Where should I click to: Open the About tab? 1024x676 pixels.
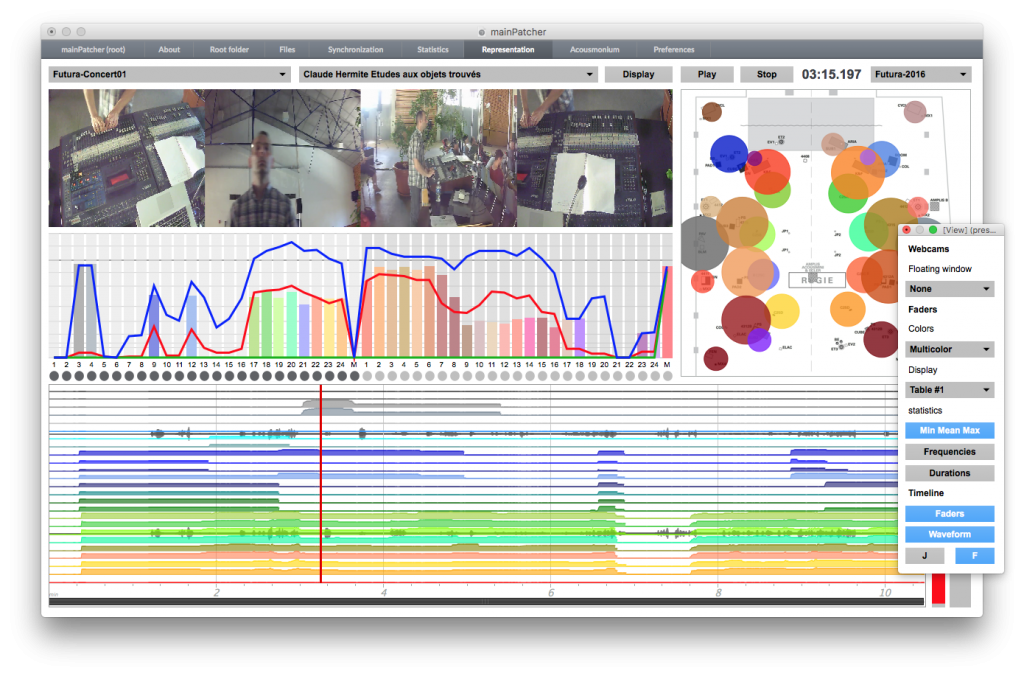tap(169, 50)
